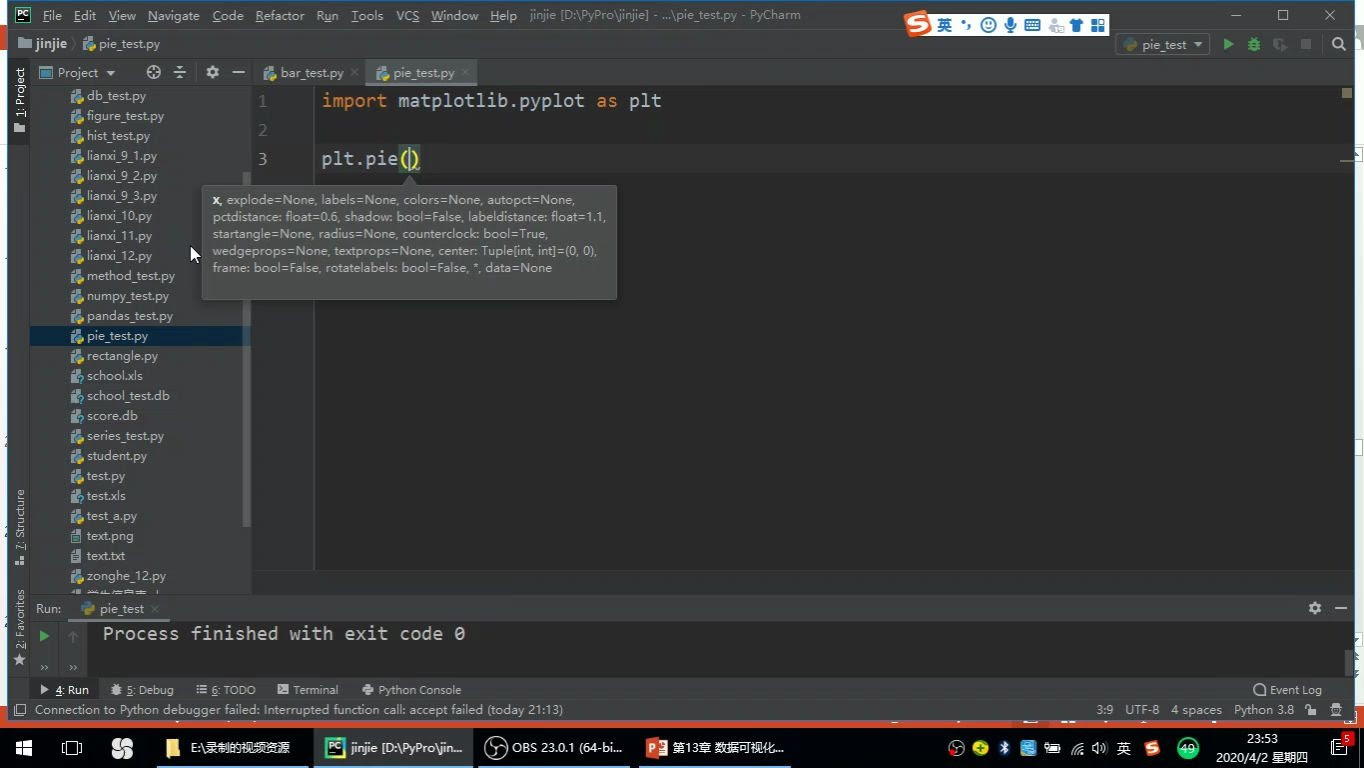Hide the Project tool window

238,72
